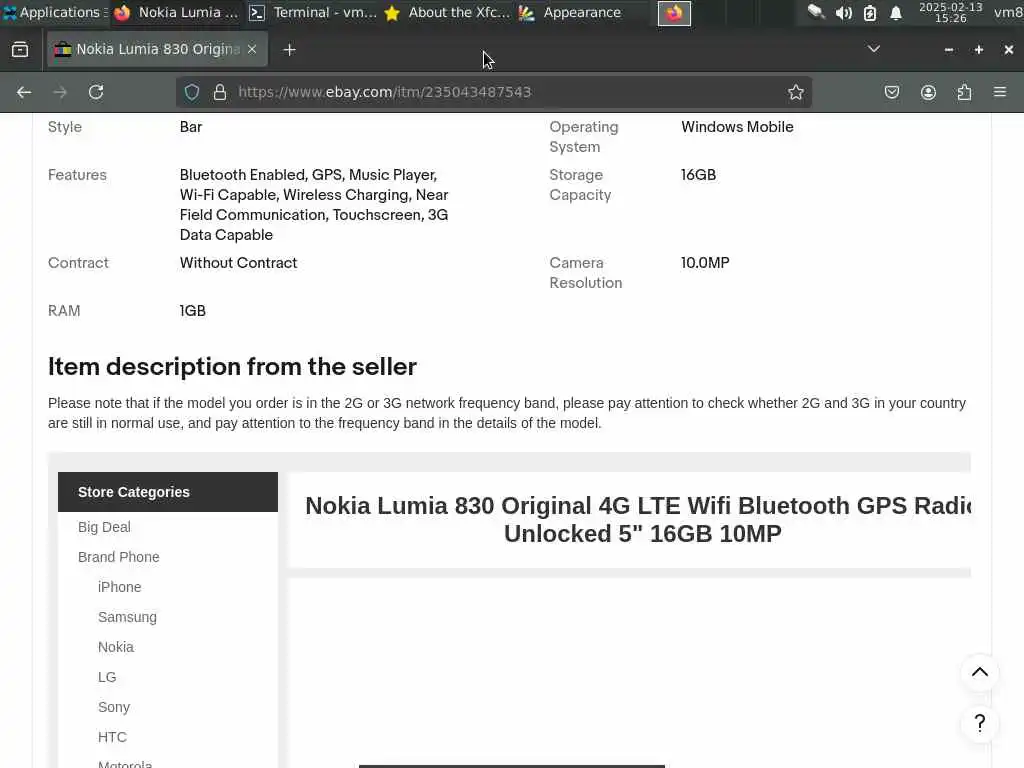Image resolution: width=1024 pixels, height=768 pixels.
Task: Click the 'Bar' style value
Action: pos(191,127)
